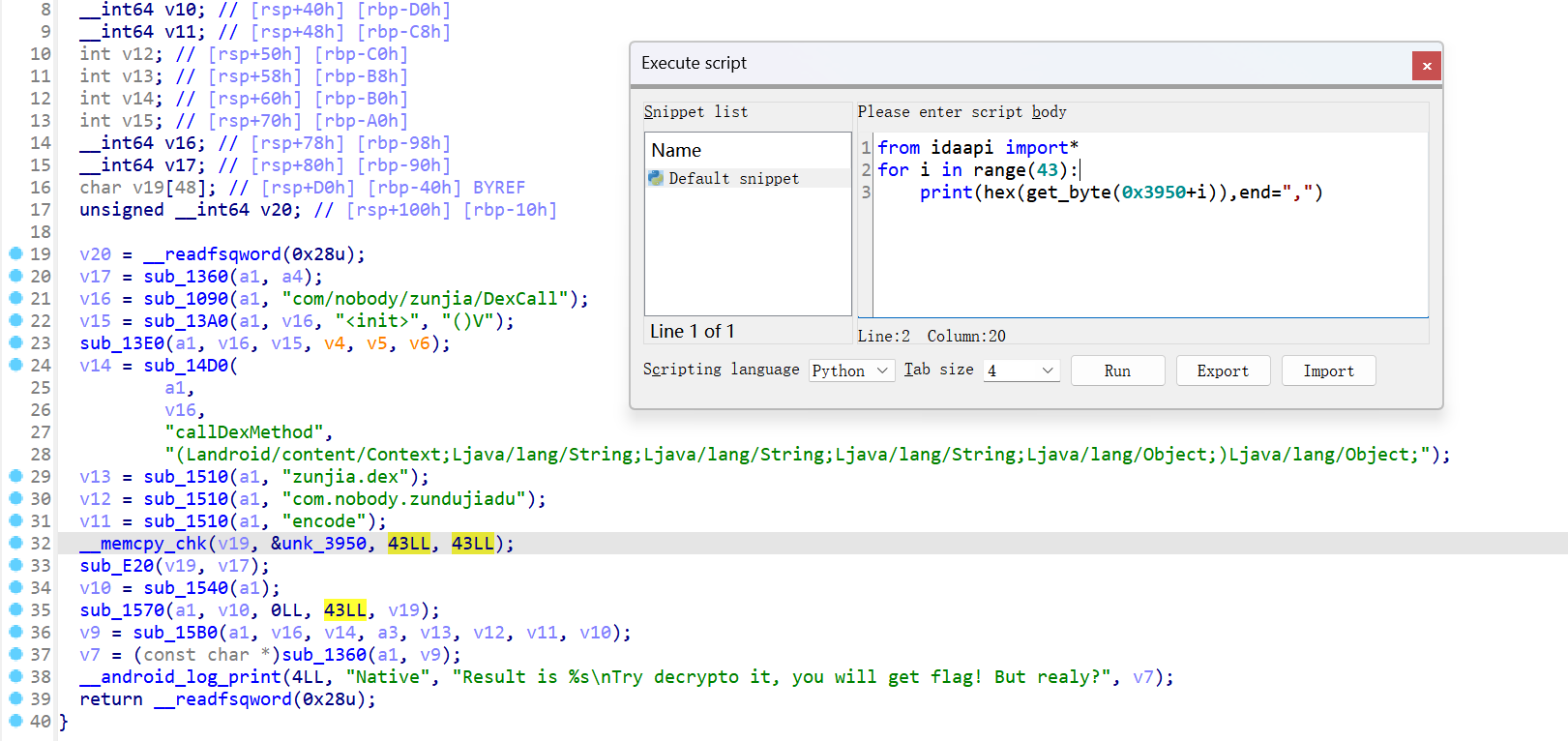
Task: Click the __android_log_print call
Action: (x=180, y=677)
